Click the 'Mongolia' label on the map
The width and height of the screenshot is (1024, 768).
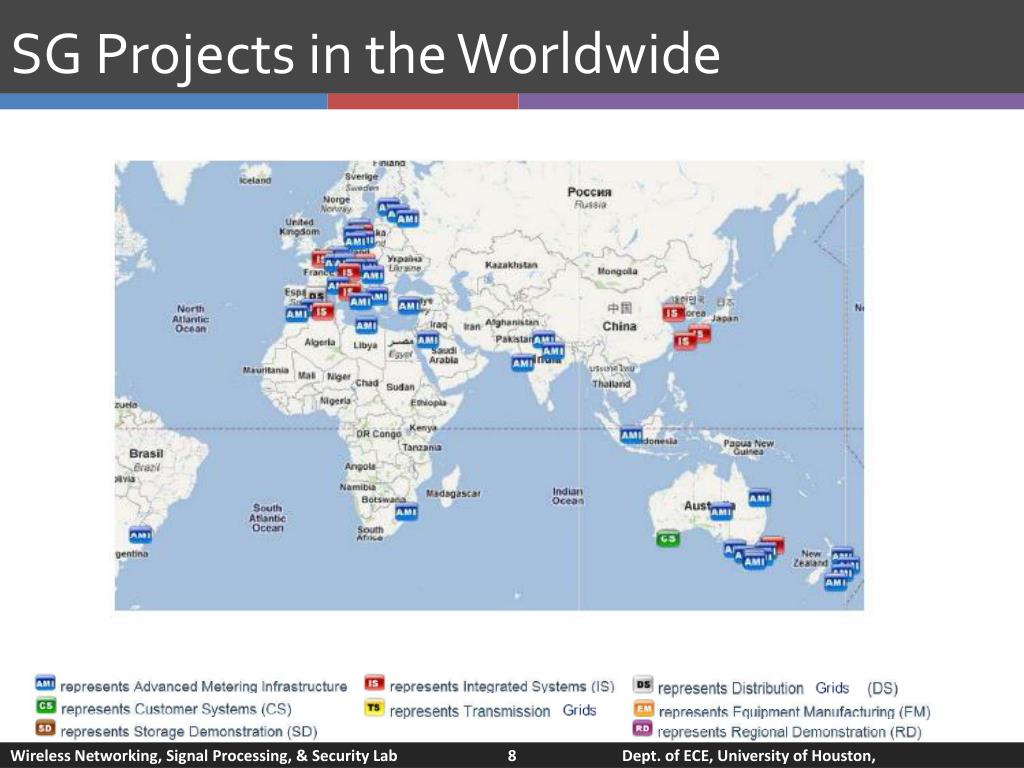tap(617, 271)
